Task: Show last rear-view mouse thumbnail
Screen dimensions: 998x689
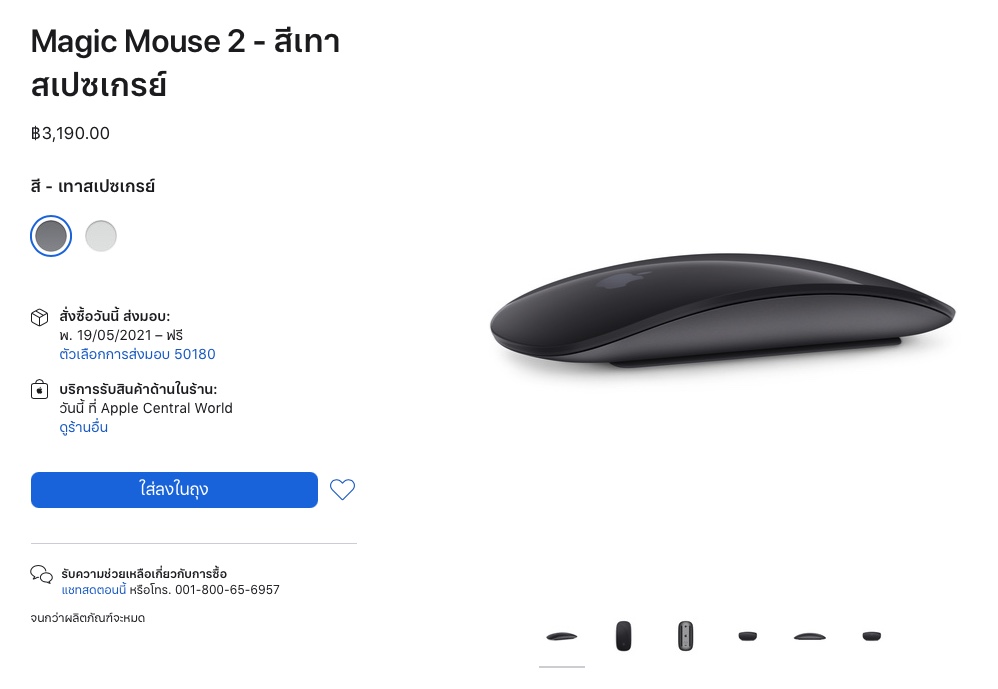Action: 872,636
